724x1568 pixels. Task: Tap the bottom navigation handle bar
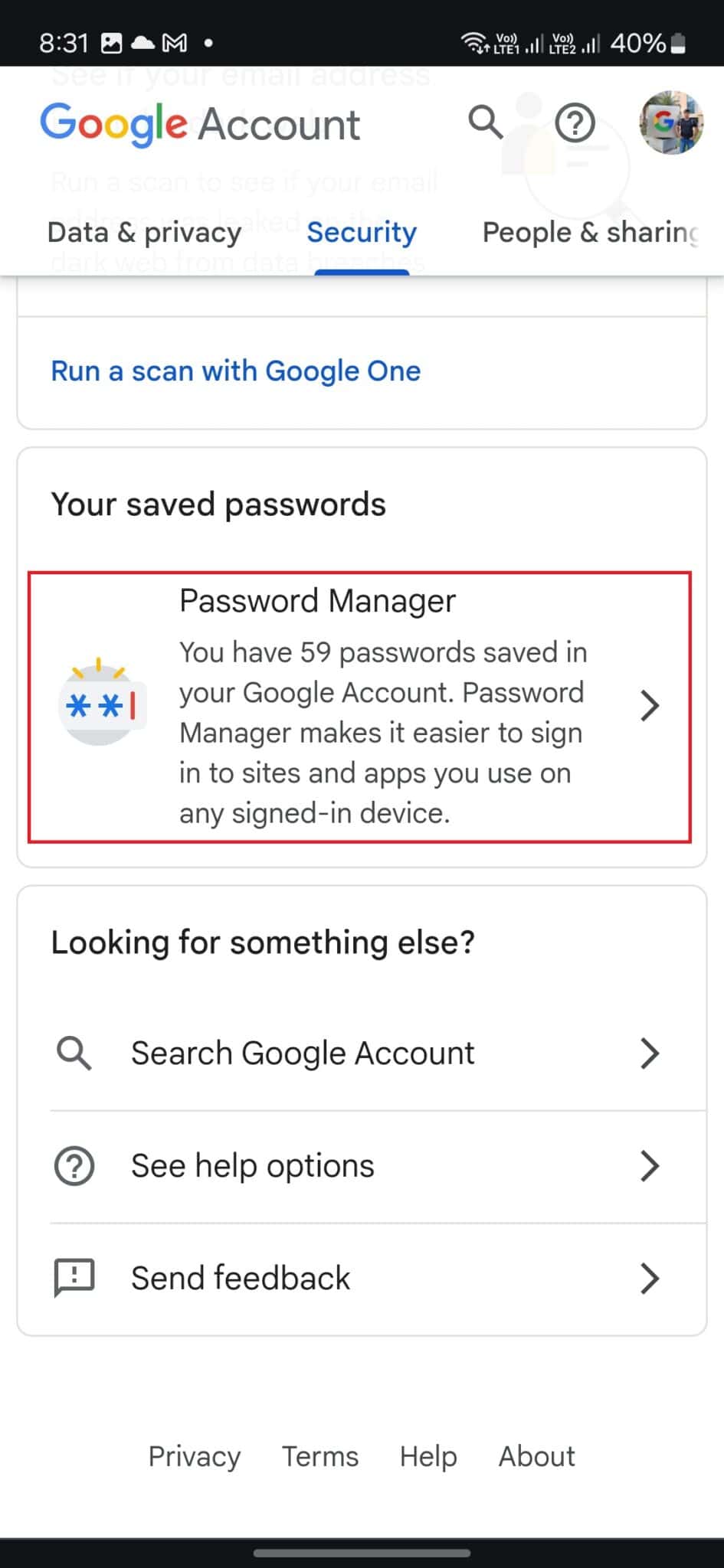tap(362, 1553)
